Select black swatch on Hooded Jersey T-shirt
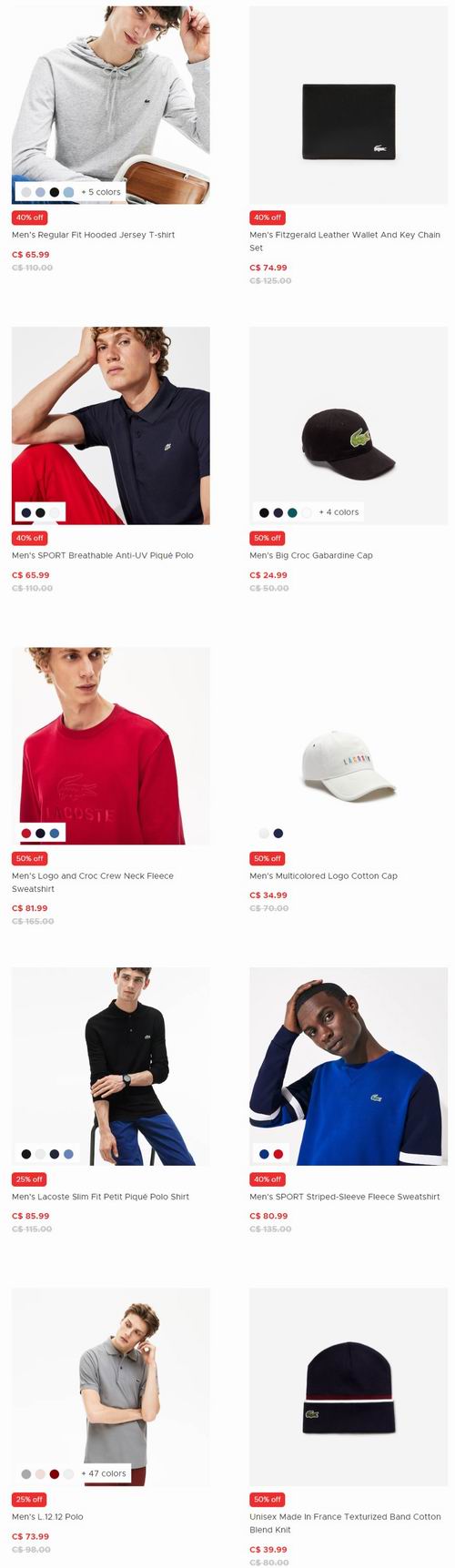This screenshot has height=1568, width=455. (55, 192)
